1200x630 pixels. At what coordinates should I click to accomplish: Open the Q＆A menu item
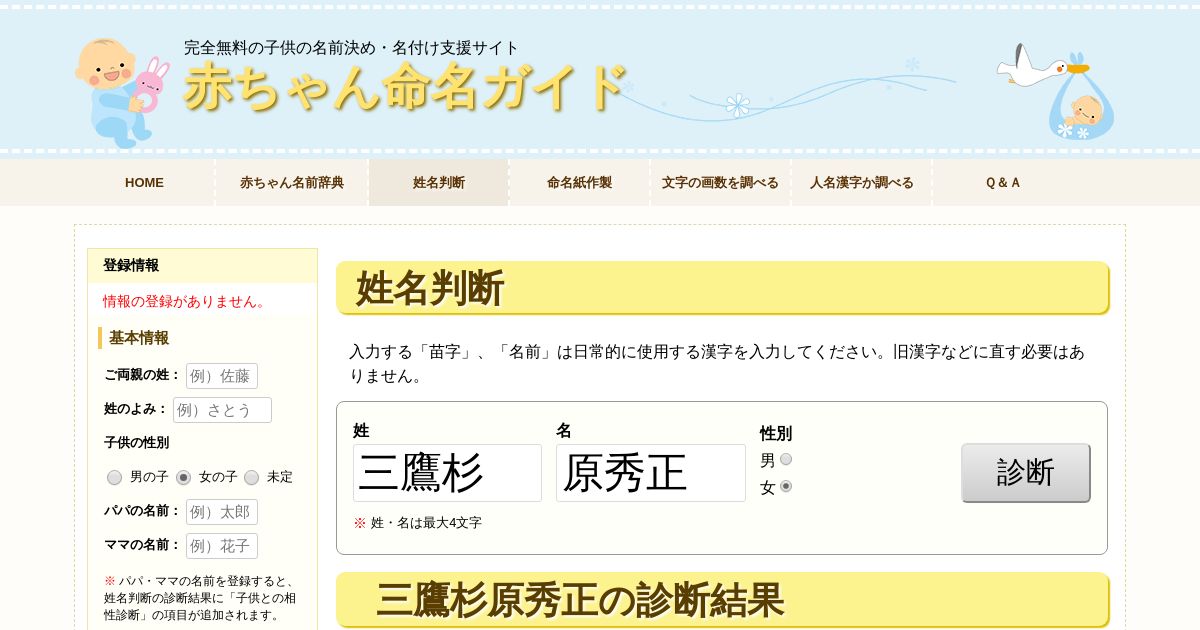coord(1003,183)
